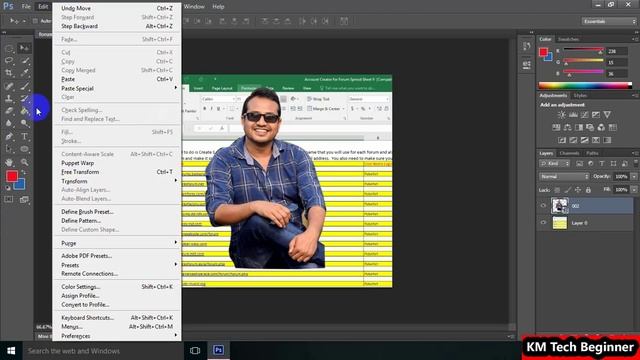Select the Brush tool
This screenshot has width=640, height=360.
[x=24, y=86]
